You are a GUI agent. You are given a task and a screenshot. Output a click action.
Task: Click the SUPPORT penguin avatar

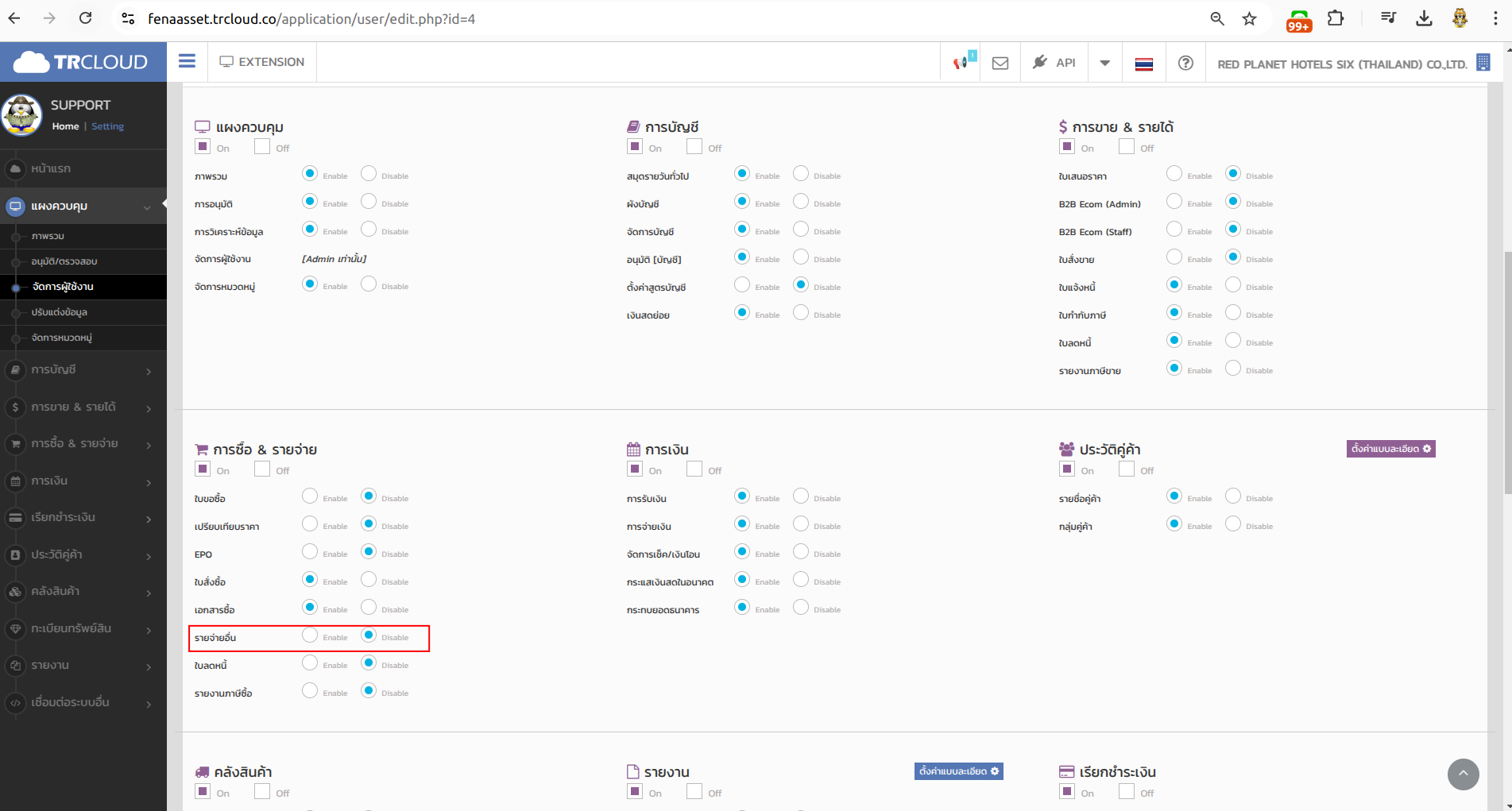click(x=21, y=114)
